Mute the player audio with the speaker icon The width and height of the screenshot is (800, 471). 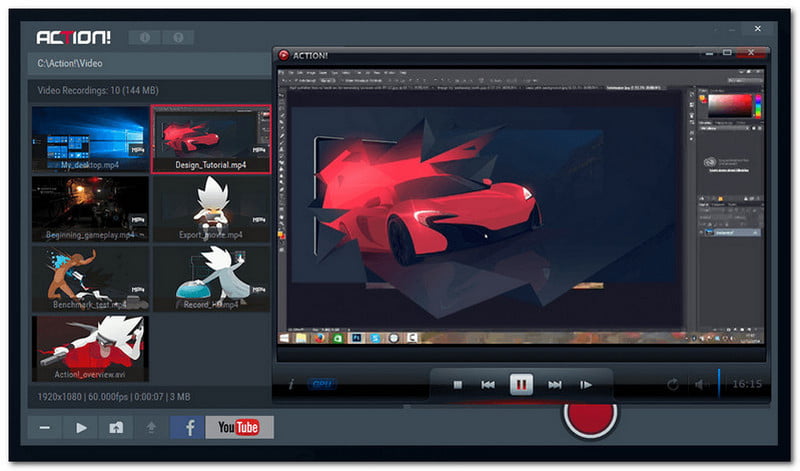point(700,385)
